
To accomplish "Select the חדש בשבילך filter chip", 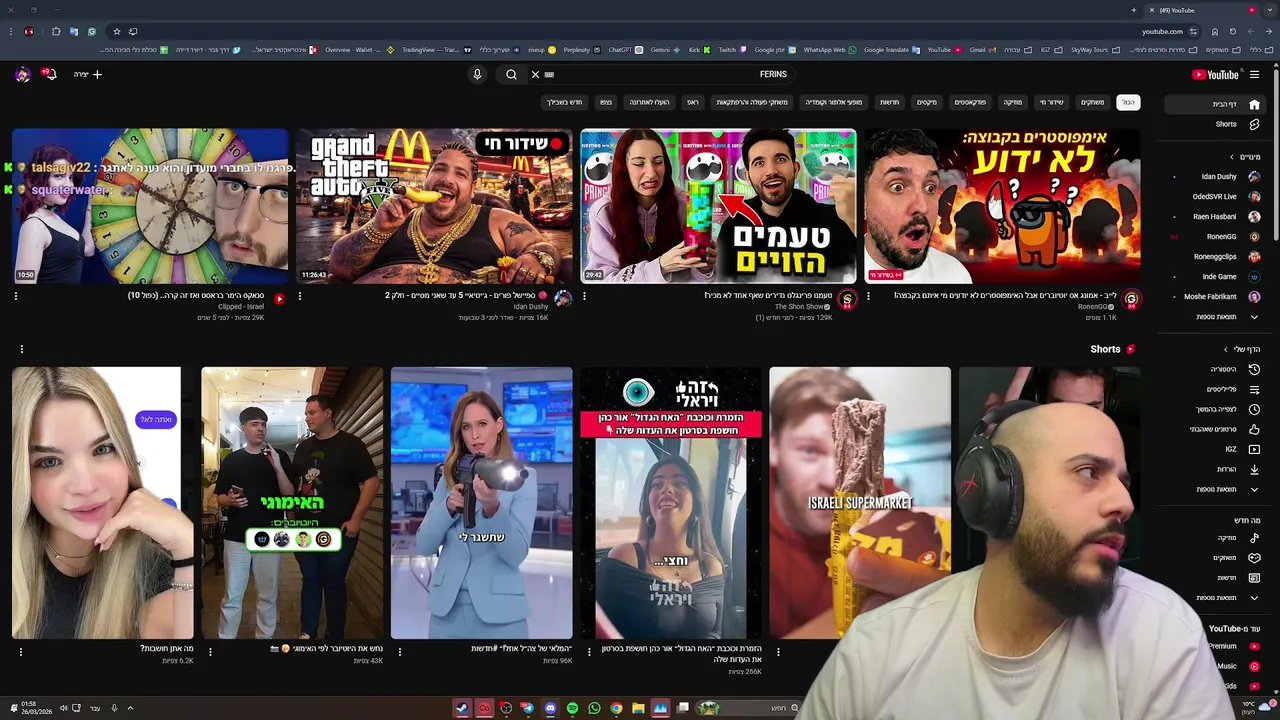I will (564, 102).
